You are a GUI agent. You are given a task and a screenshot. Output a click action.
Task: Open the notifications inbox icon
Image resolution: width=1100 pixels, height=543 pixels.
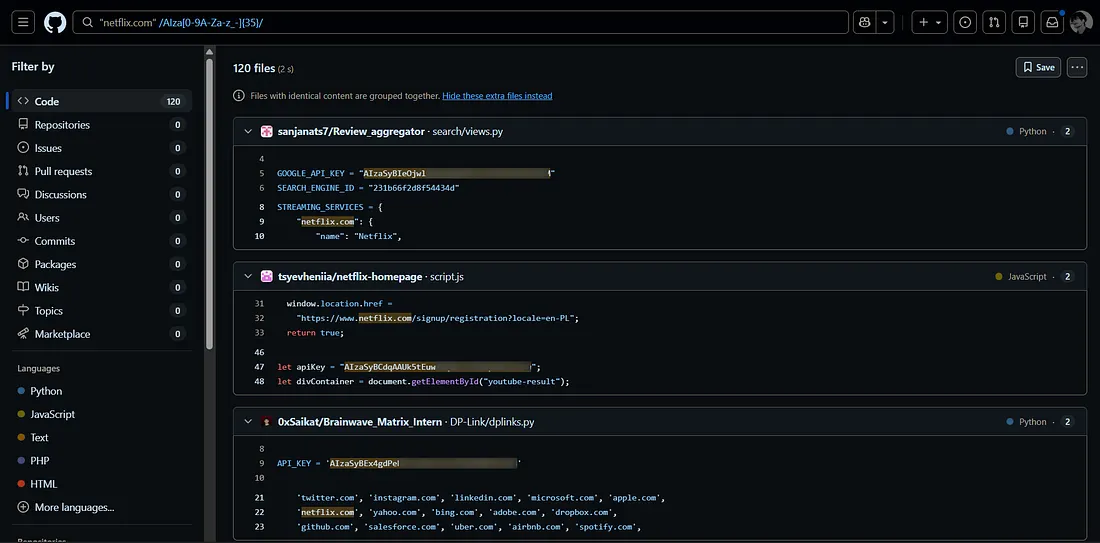(x=1052, y=22)
